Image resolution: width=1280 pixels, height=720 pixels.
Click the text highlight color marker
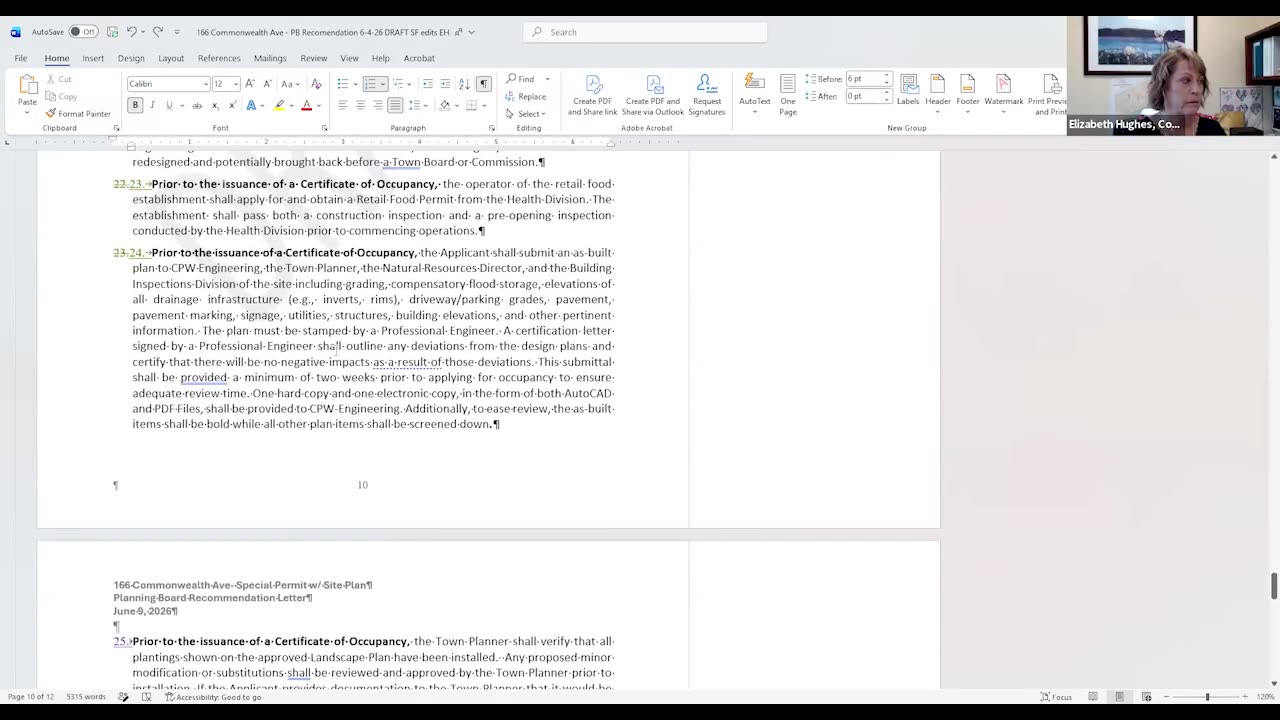point(280,105)
